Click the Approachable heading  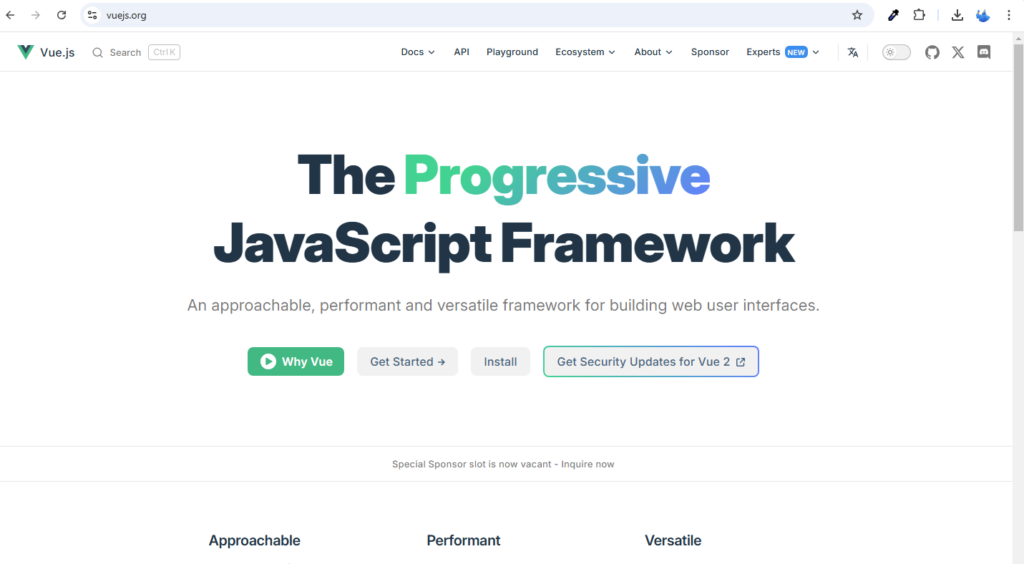pos(255,540)
